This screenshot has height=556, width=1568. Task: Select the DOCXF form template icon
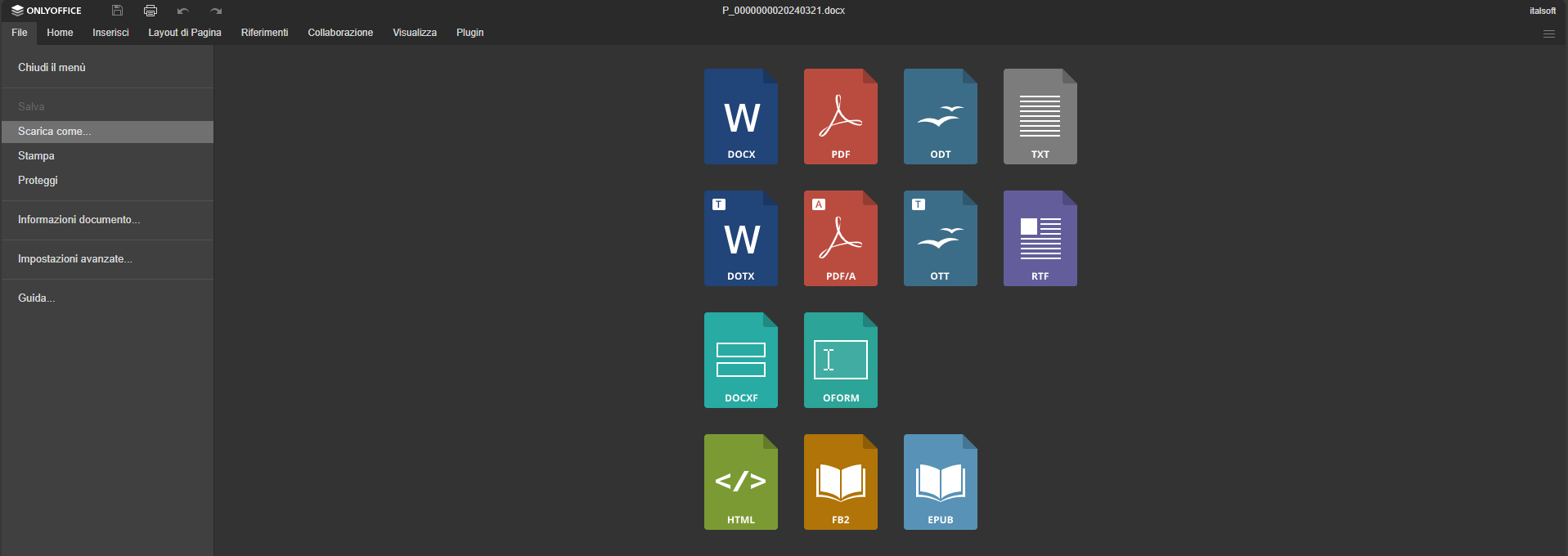click(x=740, y=361)
